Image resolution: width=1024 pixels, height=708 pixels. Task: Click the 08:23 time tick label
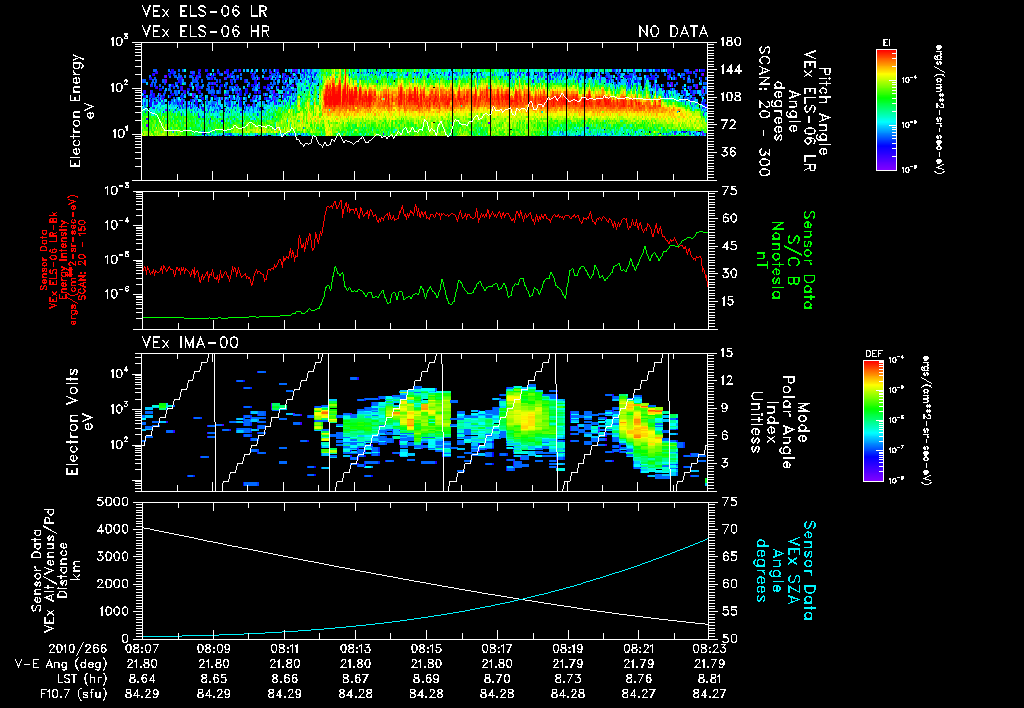point(709,649)
